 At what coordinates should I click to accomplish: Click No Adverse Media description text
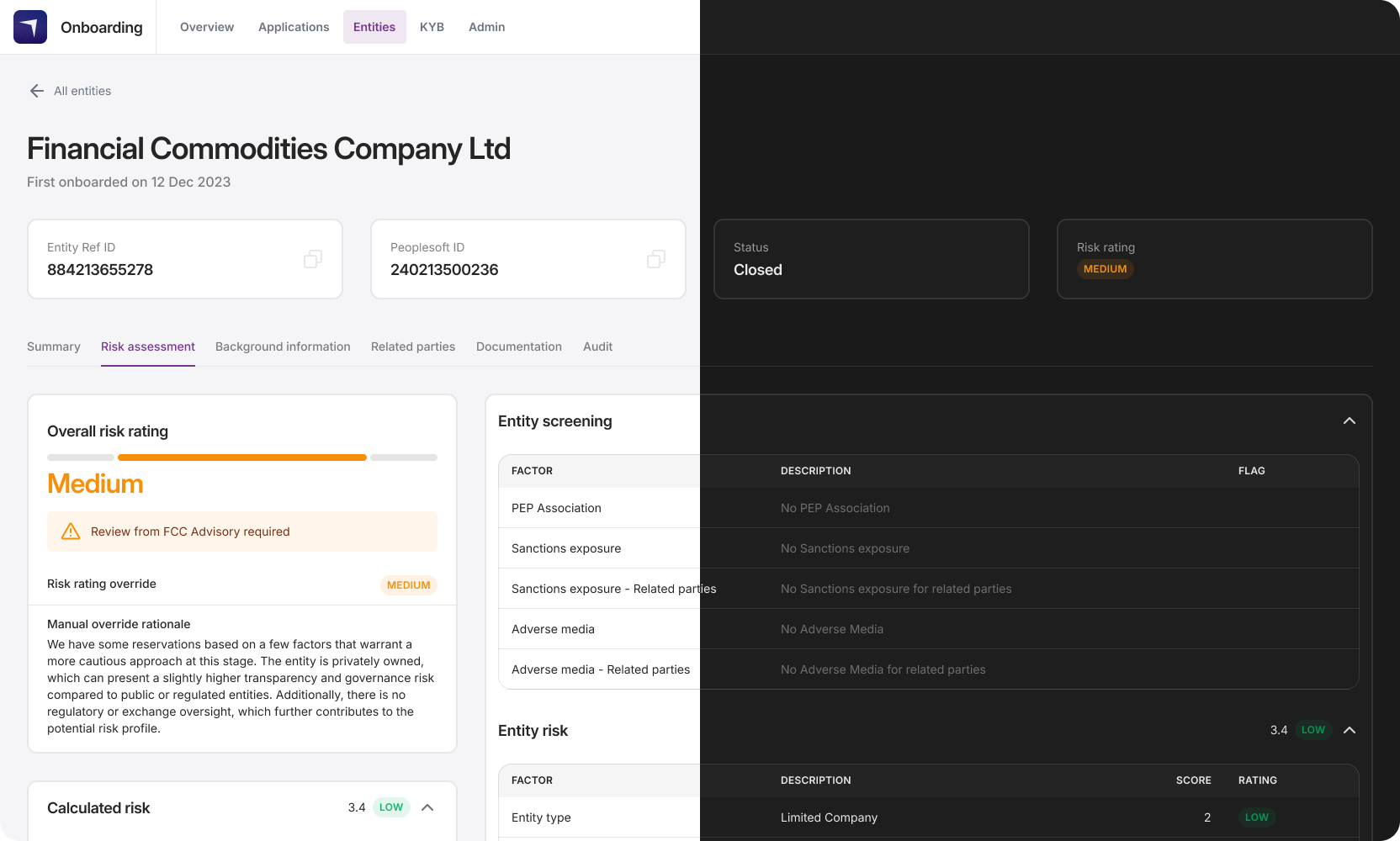[x=832, y=629]
